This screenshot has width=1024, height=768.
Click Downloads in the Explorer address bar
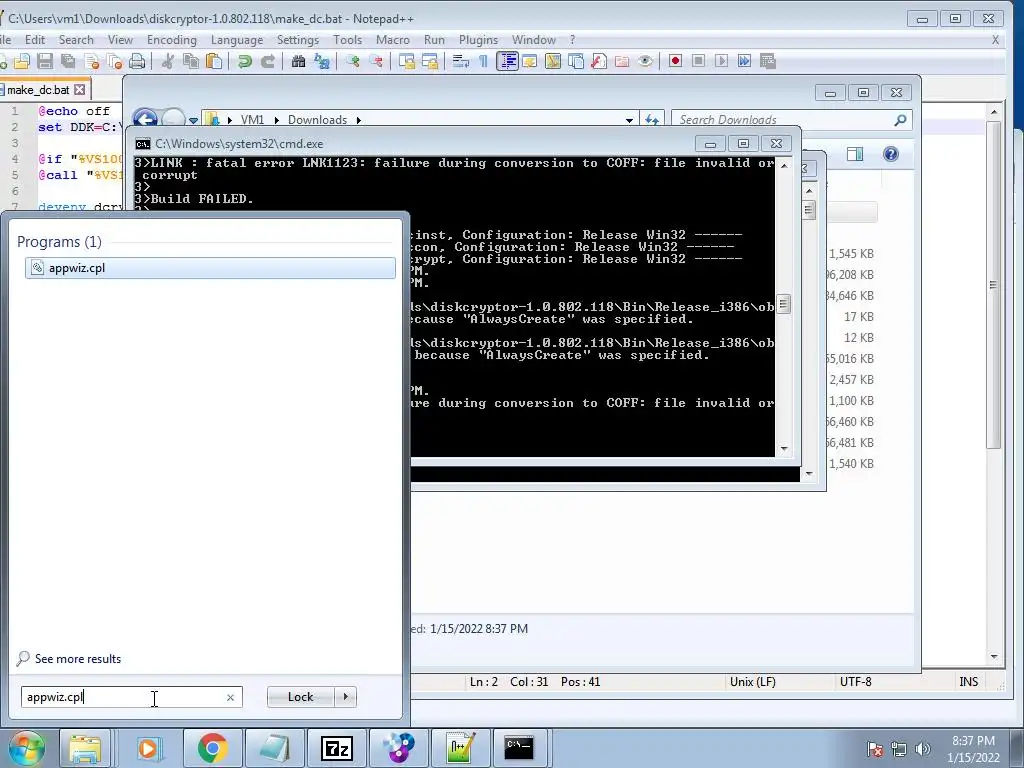coord(317,120)
